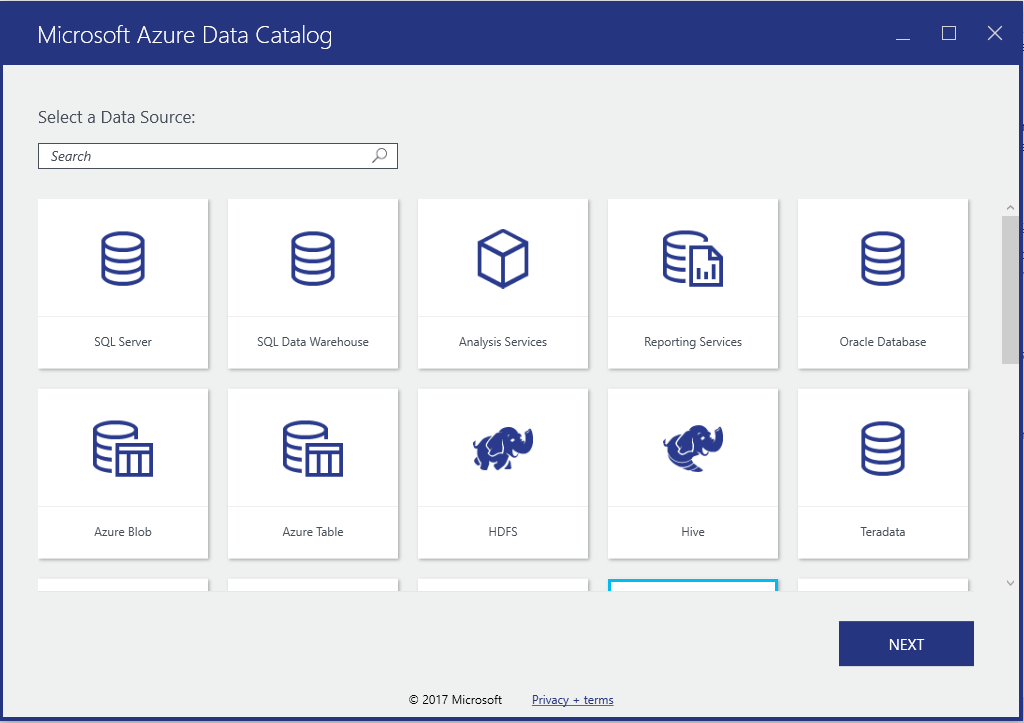The width and height of the screenshot is (1024, 723).
Task: Choose the SQL Data Warehouse icon
Action: (x=313, y=258)
